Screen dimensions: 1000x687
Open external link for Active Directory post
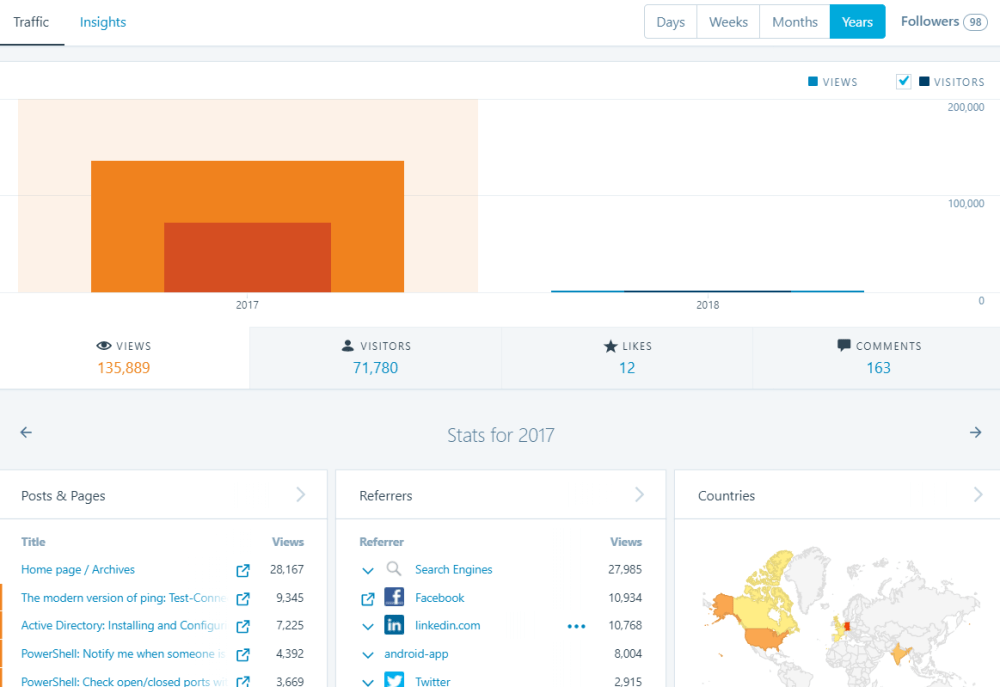pyautogui.click(x=243, y=627)
